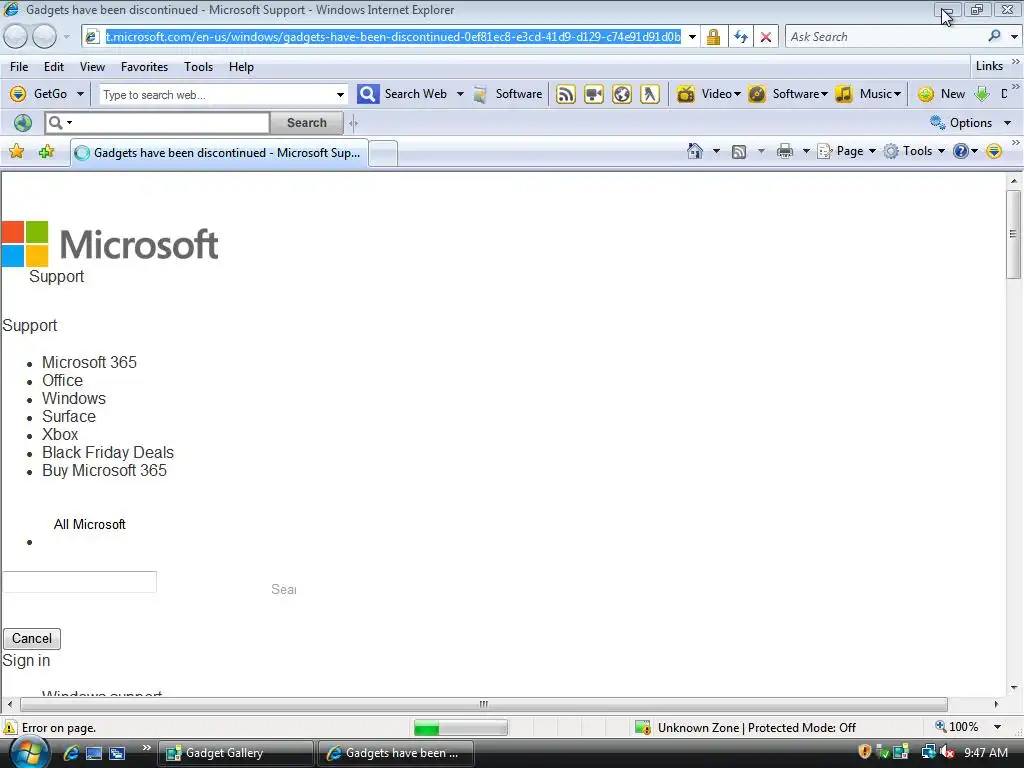Open the RSS feed icon on GetGo toolbar

566,94
